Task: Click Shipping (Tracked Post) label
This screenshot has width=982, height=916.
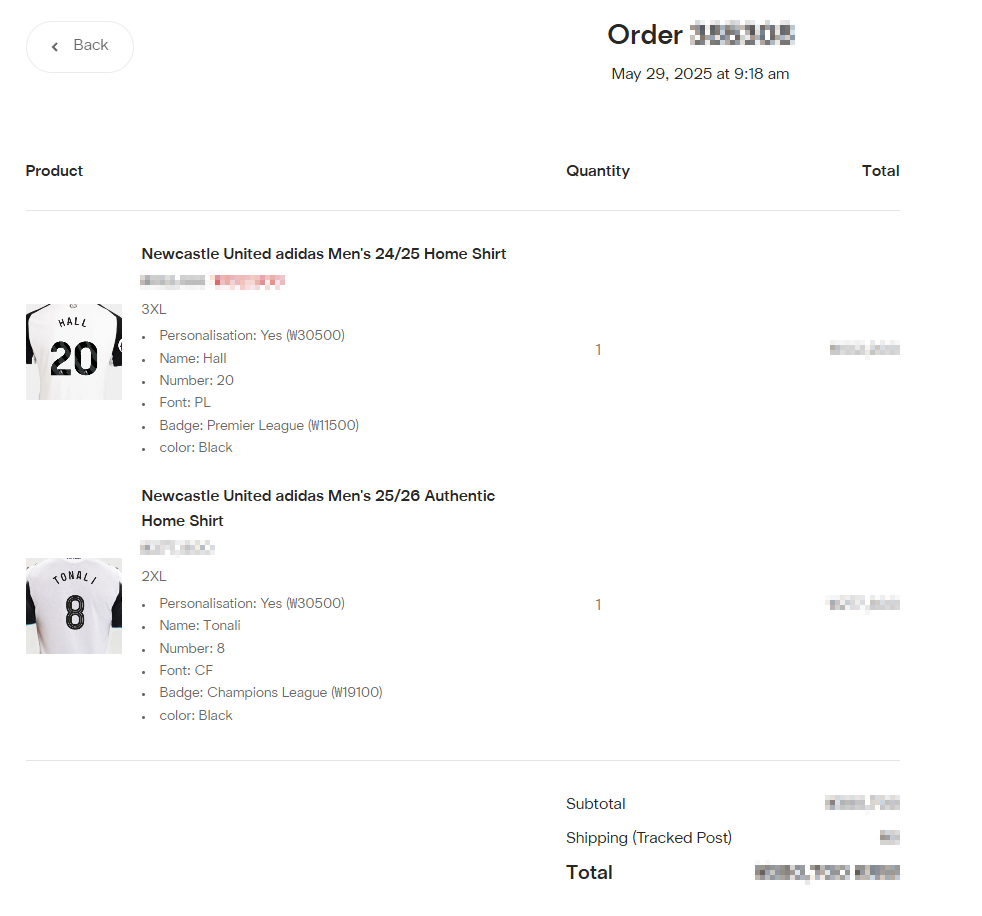Action: pos(649,838)
